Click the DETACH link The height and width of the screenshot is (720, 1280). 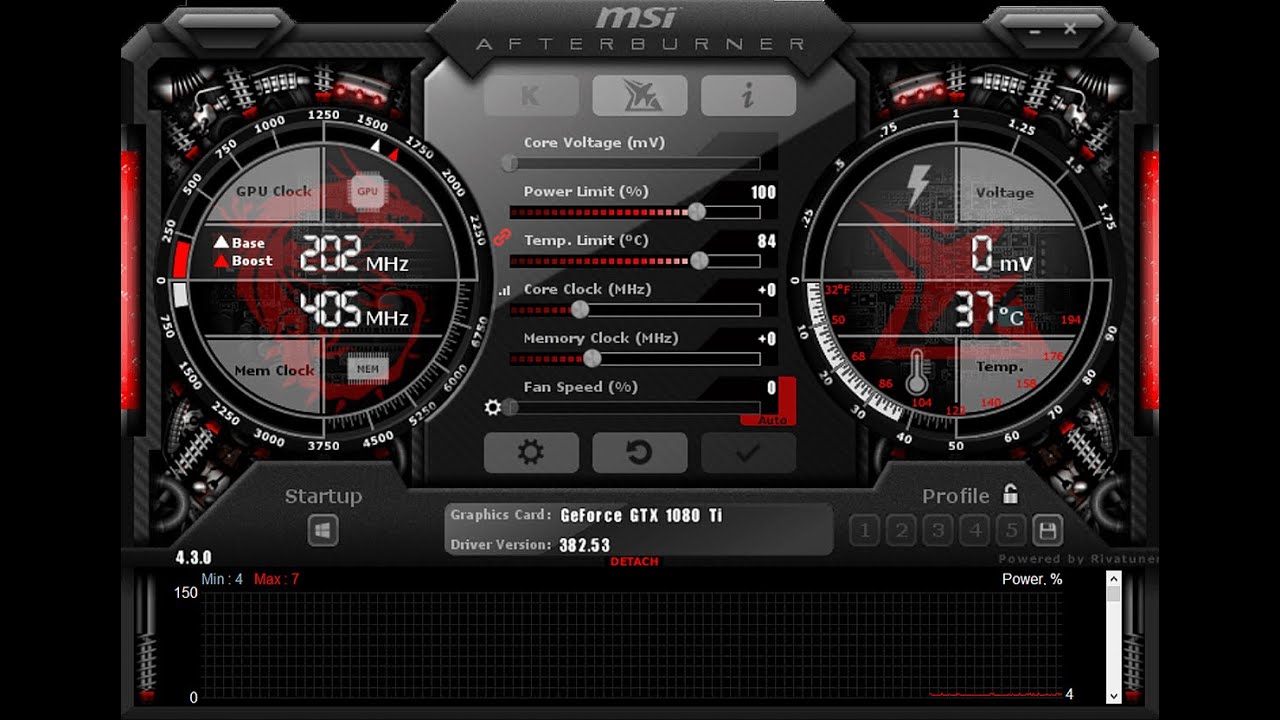(634, 562)
